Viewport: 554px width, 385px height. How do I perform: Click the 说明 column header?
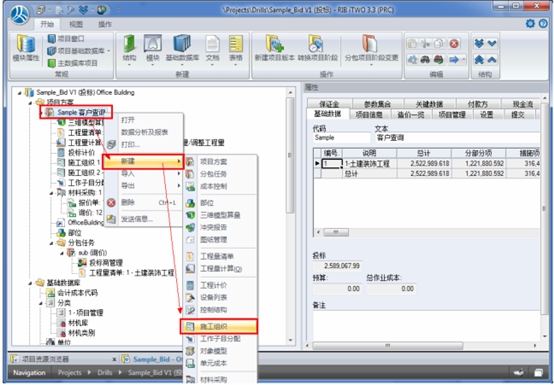[370, 153]
